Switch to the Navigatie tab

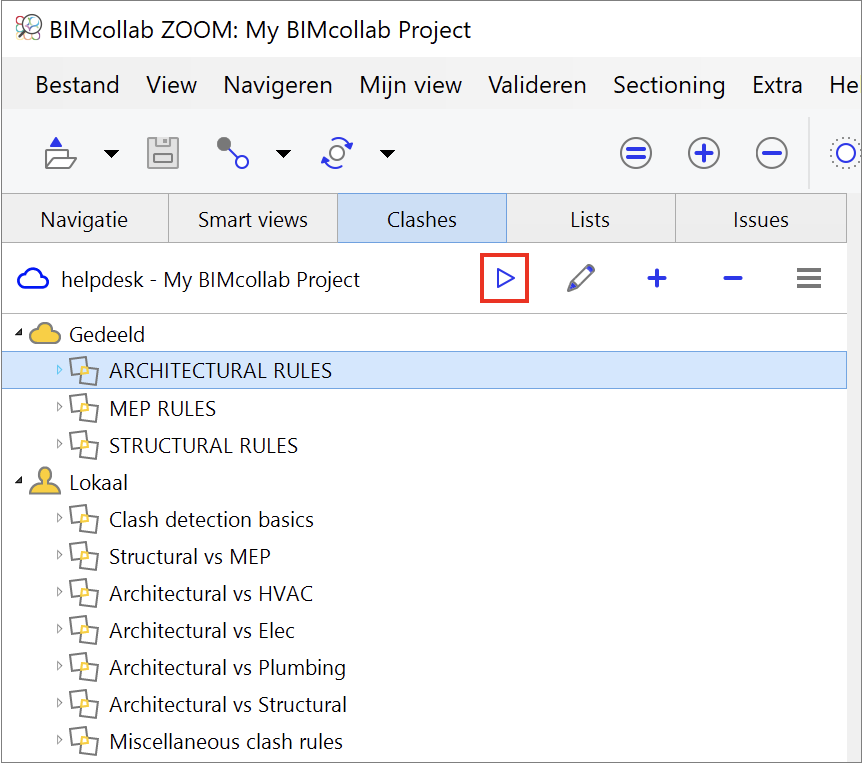pos(85,219)
